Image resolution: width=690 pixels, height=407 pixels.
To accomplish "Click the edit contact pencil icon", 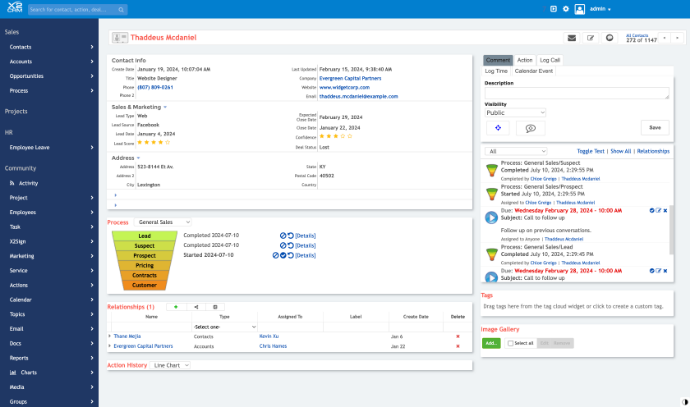I will pos(590,38).
